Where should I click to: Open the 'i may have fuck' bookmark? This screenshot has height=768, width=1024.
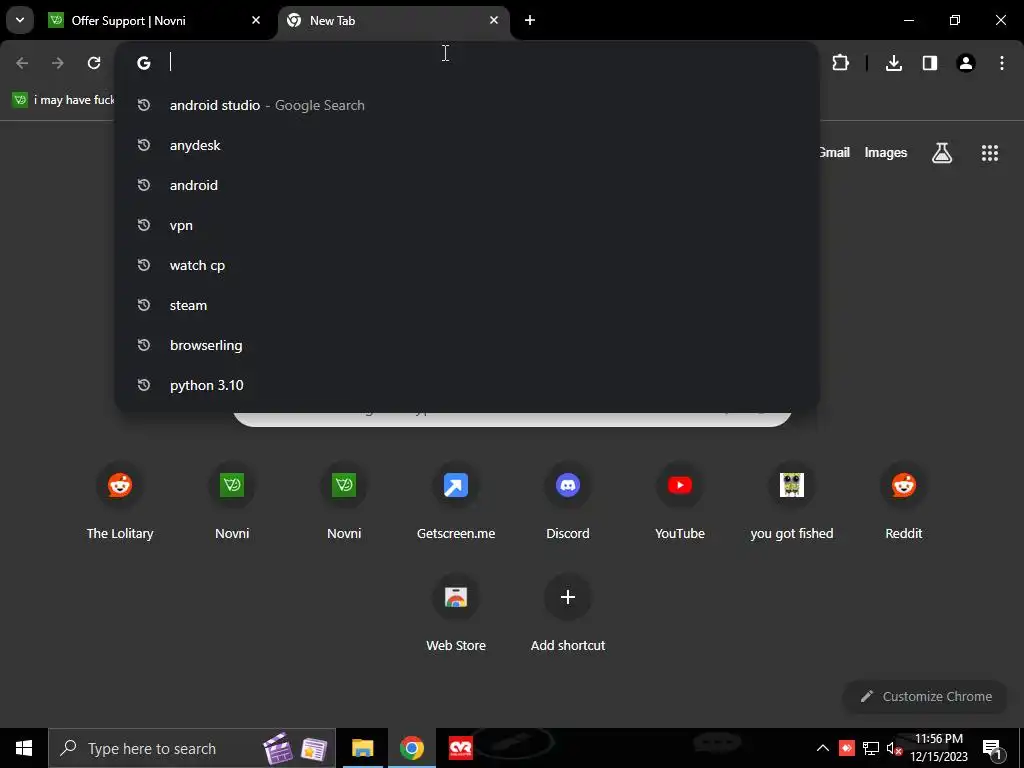(63, 100)
